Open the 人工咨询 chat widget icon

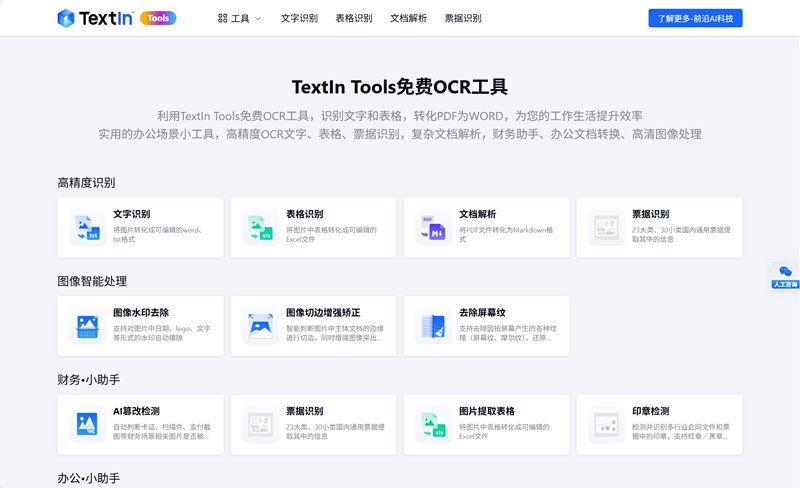[785, 271]
